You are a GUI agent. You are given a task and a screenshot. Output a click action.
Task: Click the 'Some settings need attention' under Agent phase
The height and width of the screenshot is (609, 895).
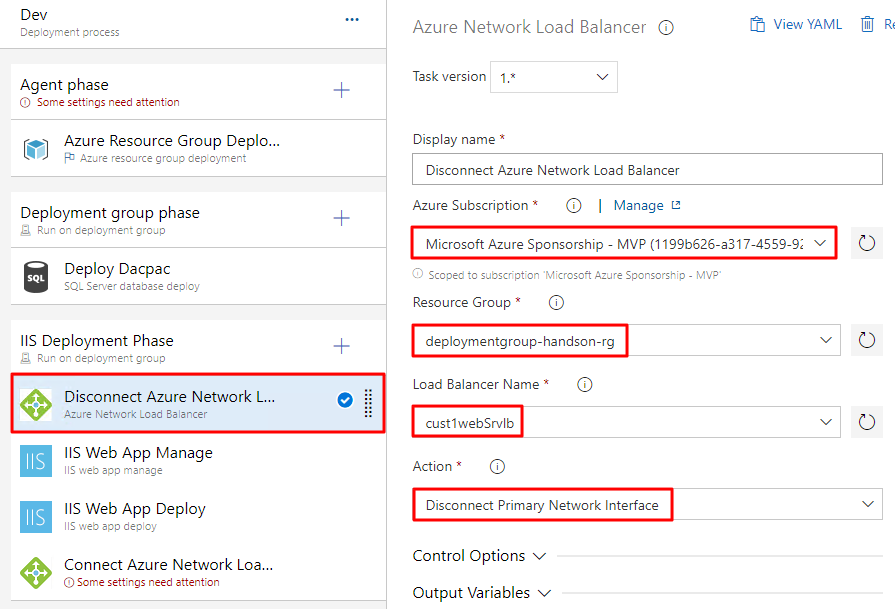(x=108, y=102)
